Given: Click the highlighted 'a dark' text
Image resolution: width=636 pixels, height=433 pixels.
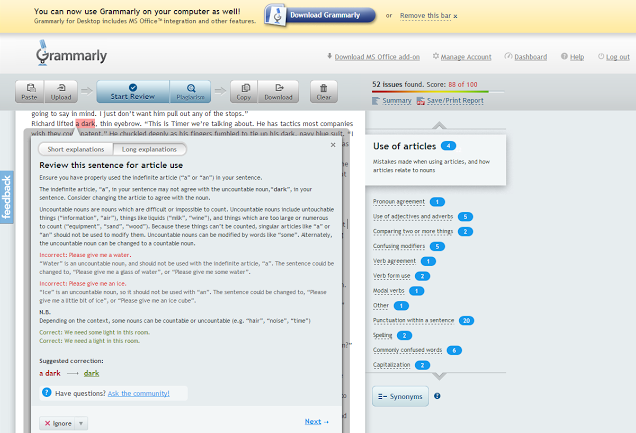Looking at the screenshot, I should click(85, 123).
